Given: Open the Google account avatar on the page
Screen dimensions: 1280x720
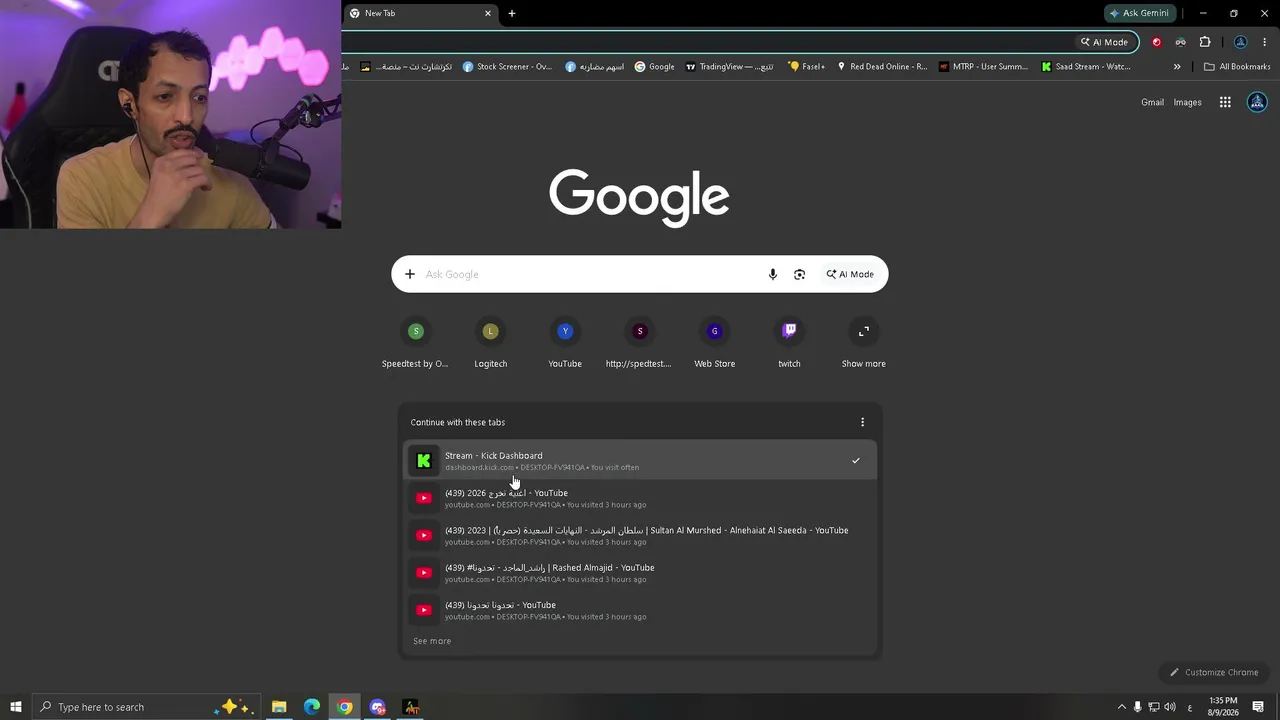Looking at the screenshot, I should [x=1257, y=102].
